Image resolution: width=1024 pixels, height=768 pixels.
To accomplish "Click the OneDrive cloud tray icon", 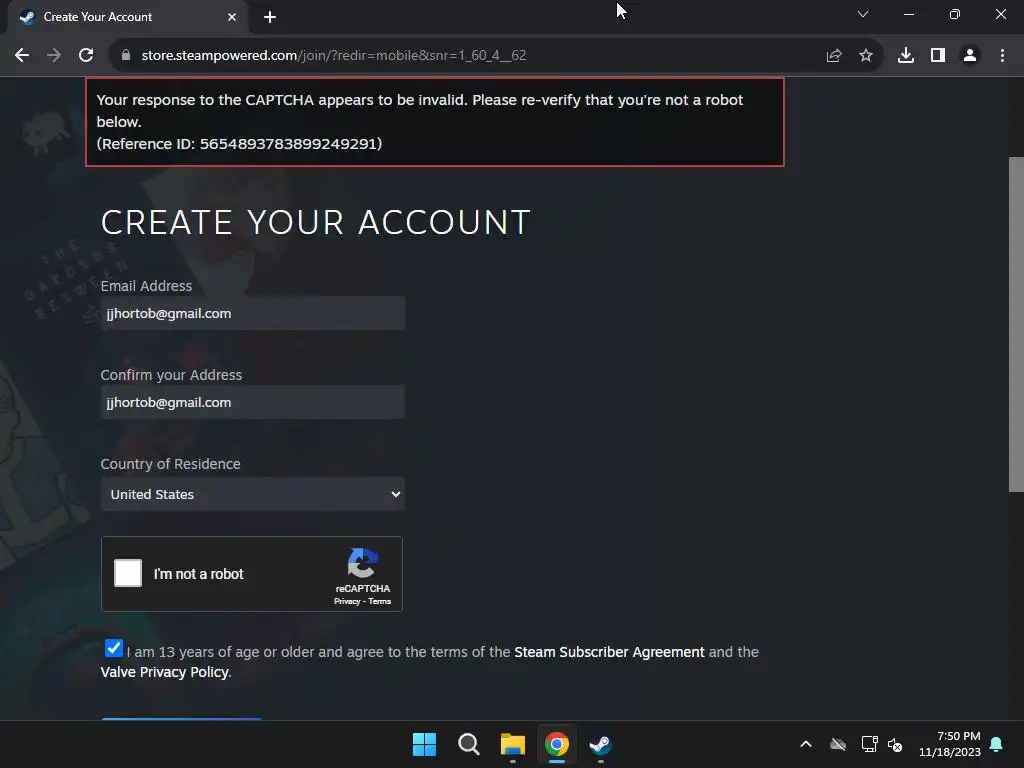I will tap(838, 744).
